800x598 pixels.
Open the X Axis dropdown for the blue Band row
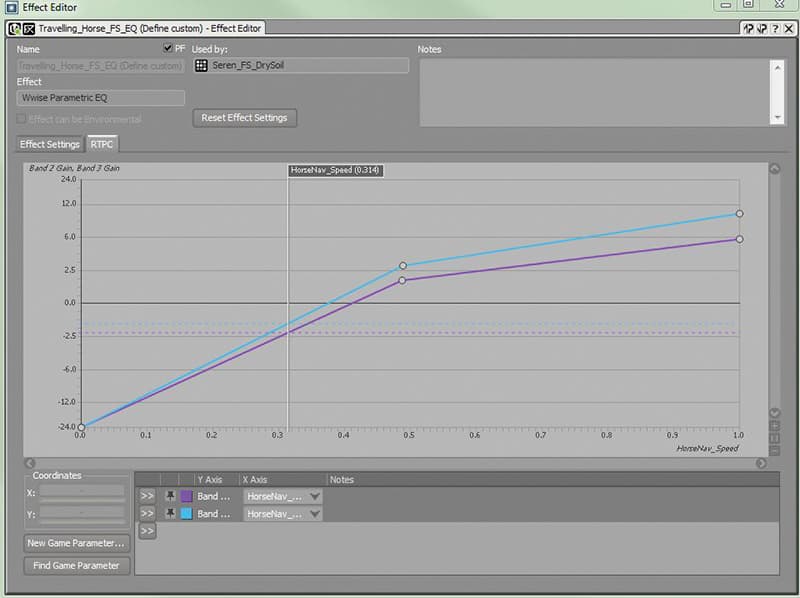(283, 513)
